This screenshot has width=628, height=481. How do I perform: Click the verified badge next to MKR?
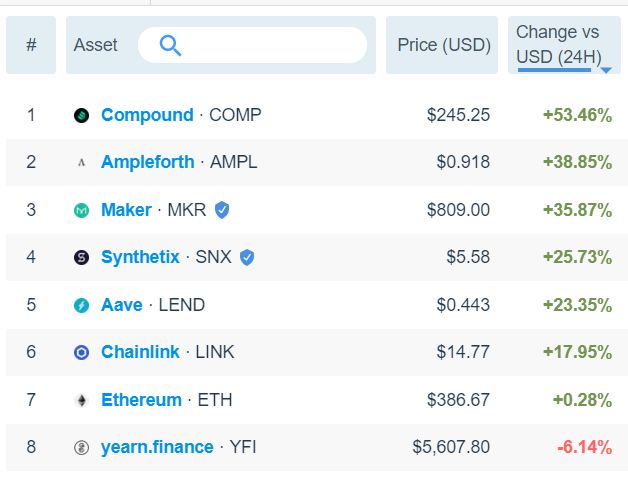tap(222, 210)
